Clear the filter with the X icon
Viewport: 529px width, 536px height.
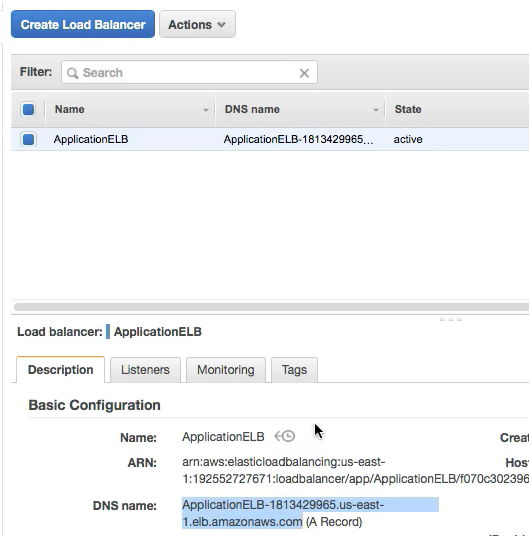point(304,73)
